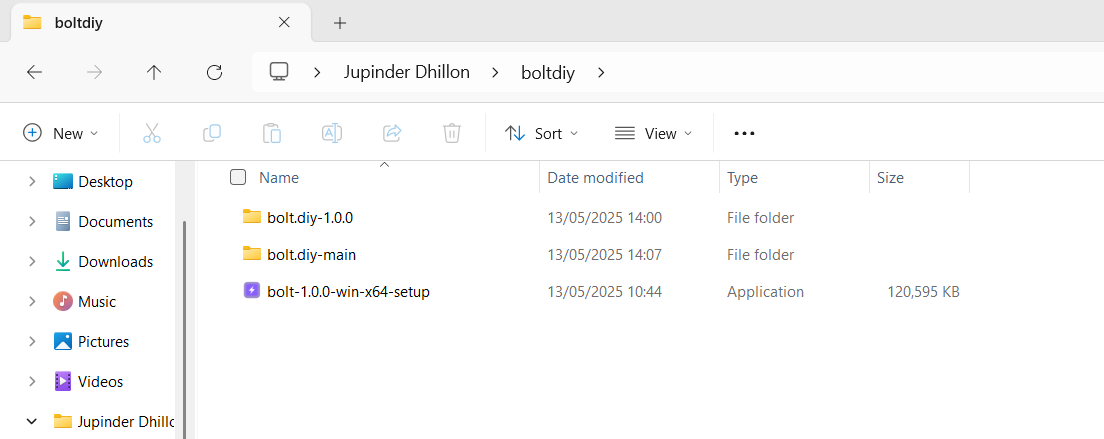1104x439 pixels.
Task: Click the Music icon in sidebar
Action: (63, 302)
